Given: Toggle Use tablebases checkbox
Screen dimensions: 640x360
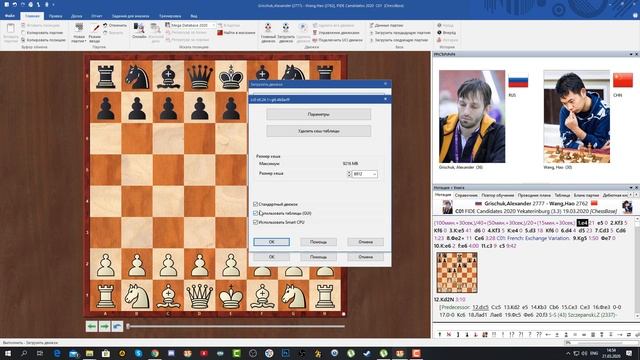Looking at the screenshot, I should pos(256,213).
